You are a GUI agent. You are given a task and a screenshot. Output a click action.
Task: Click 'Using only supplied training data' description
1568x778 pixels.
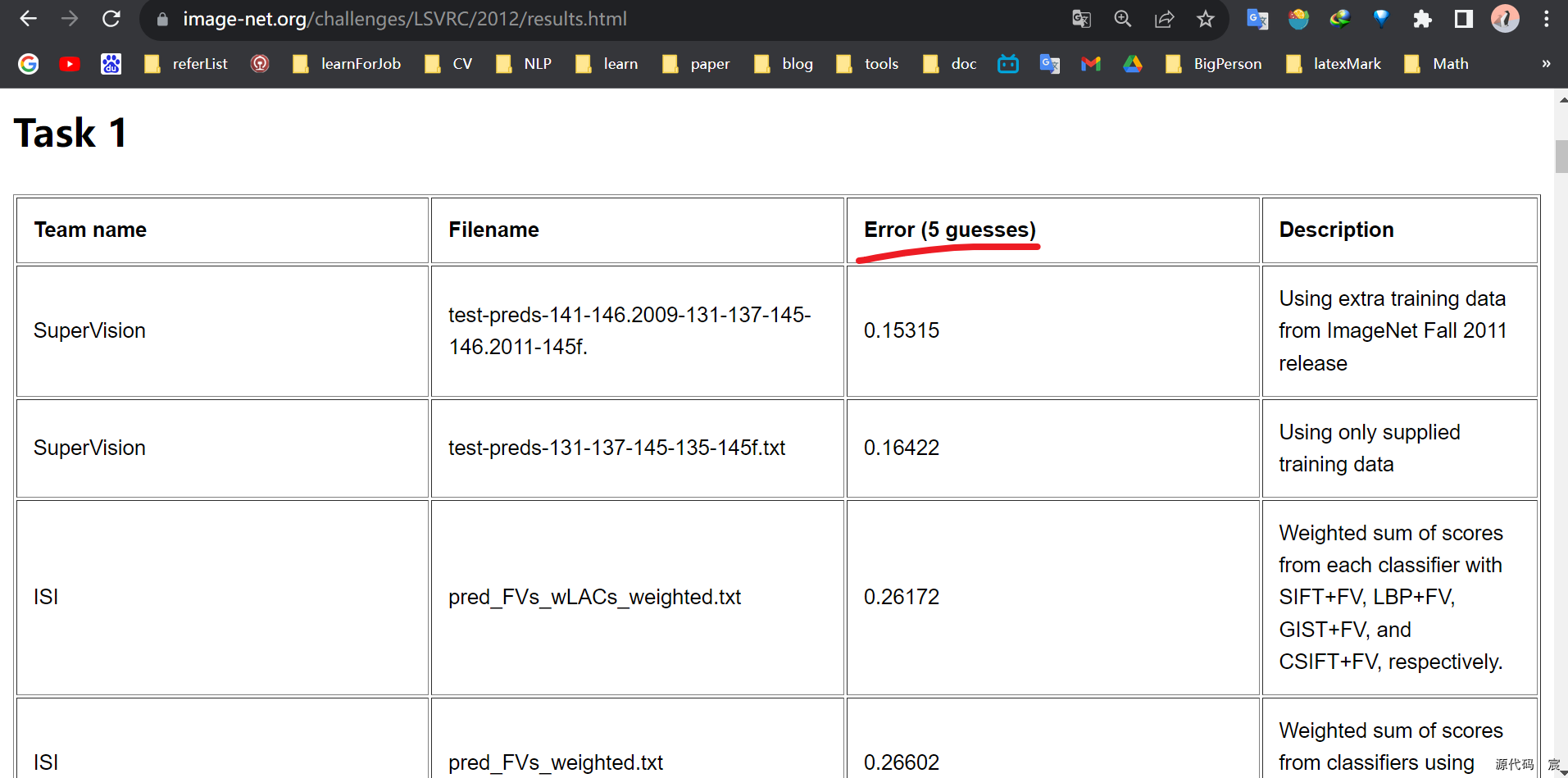[1369, 448]
